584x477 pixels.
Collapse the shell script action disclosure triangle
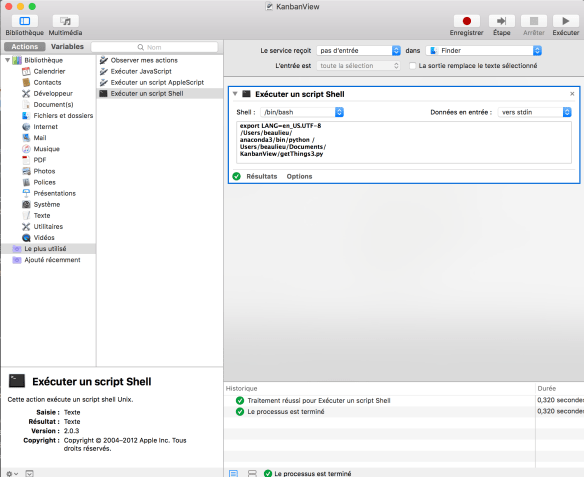pos(235,94)
